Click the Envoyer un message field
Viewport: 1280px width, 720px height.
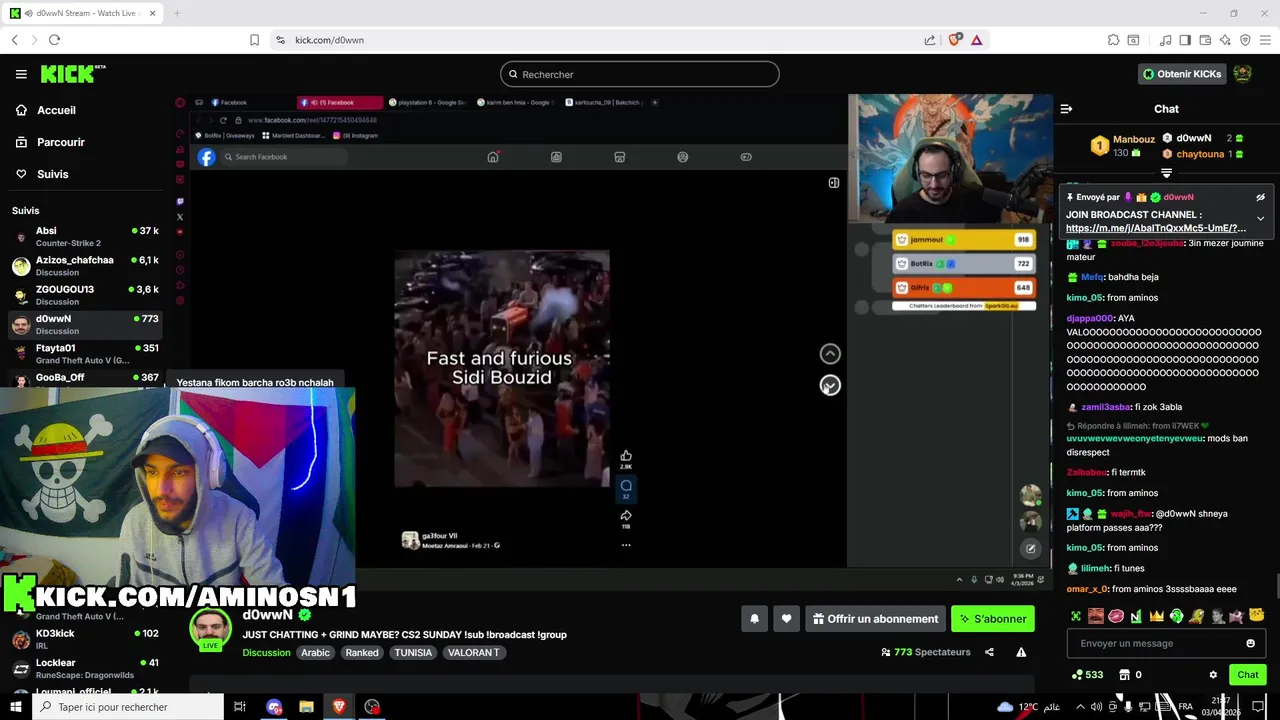[x=1154, y=643]
